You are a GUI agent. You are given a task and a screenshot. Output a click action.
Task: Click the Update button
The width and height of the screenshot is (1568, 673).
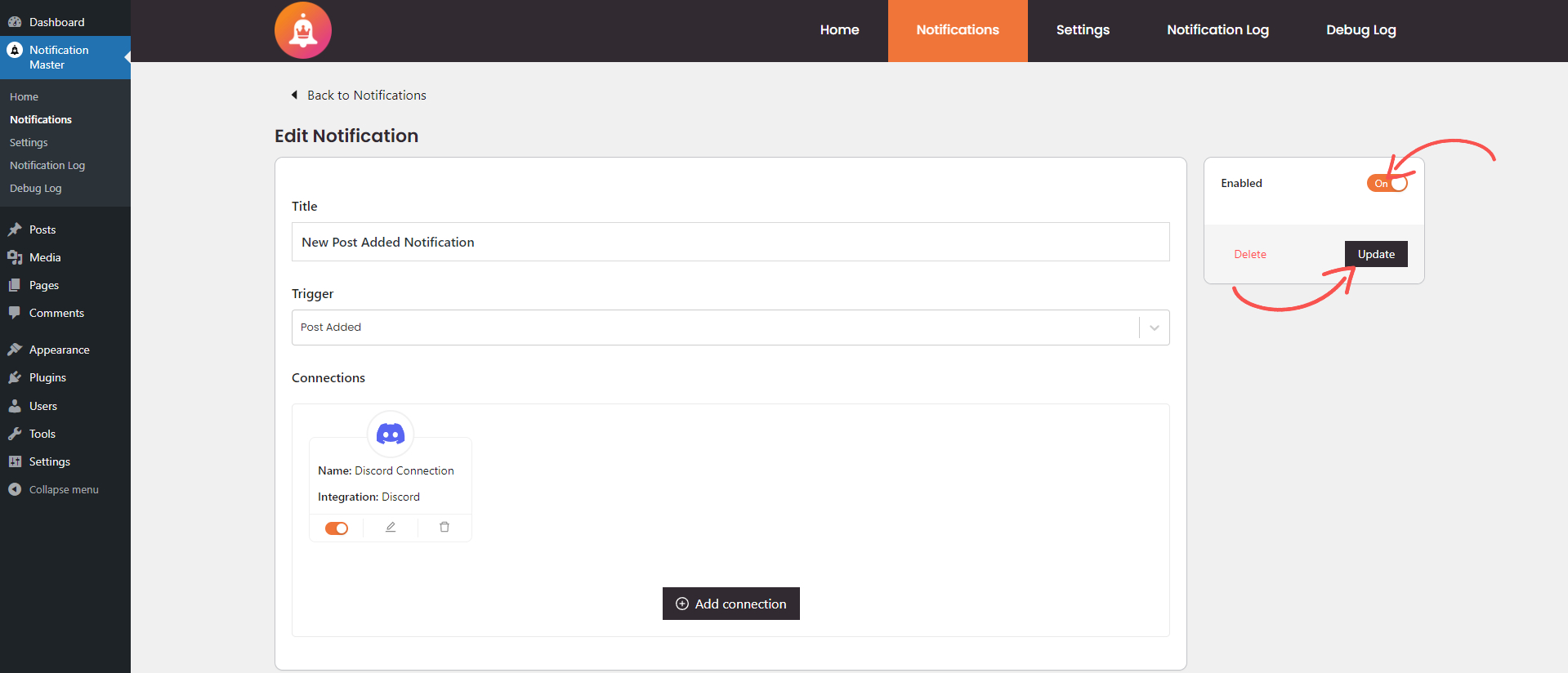click(1376, 254)
